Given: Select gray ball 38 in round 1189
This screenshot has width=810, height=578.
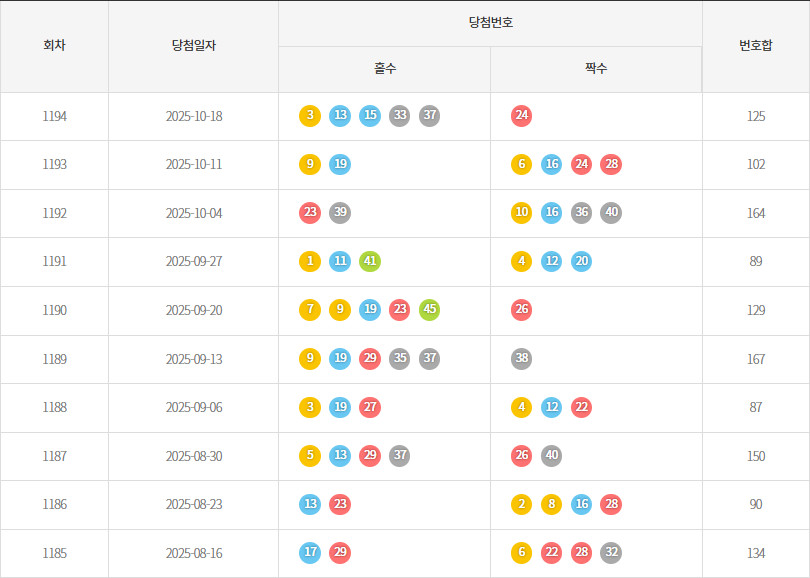Looking at the screenshot, I should coord(521,359).
